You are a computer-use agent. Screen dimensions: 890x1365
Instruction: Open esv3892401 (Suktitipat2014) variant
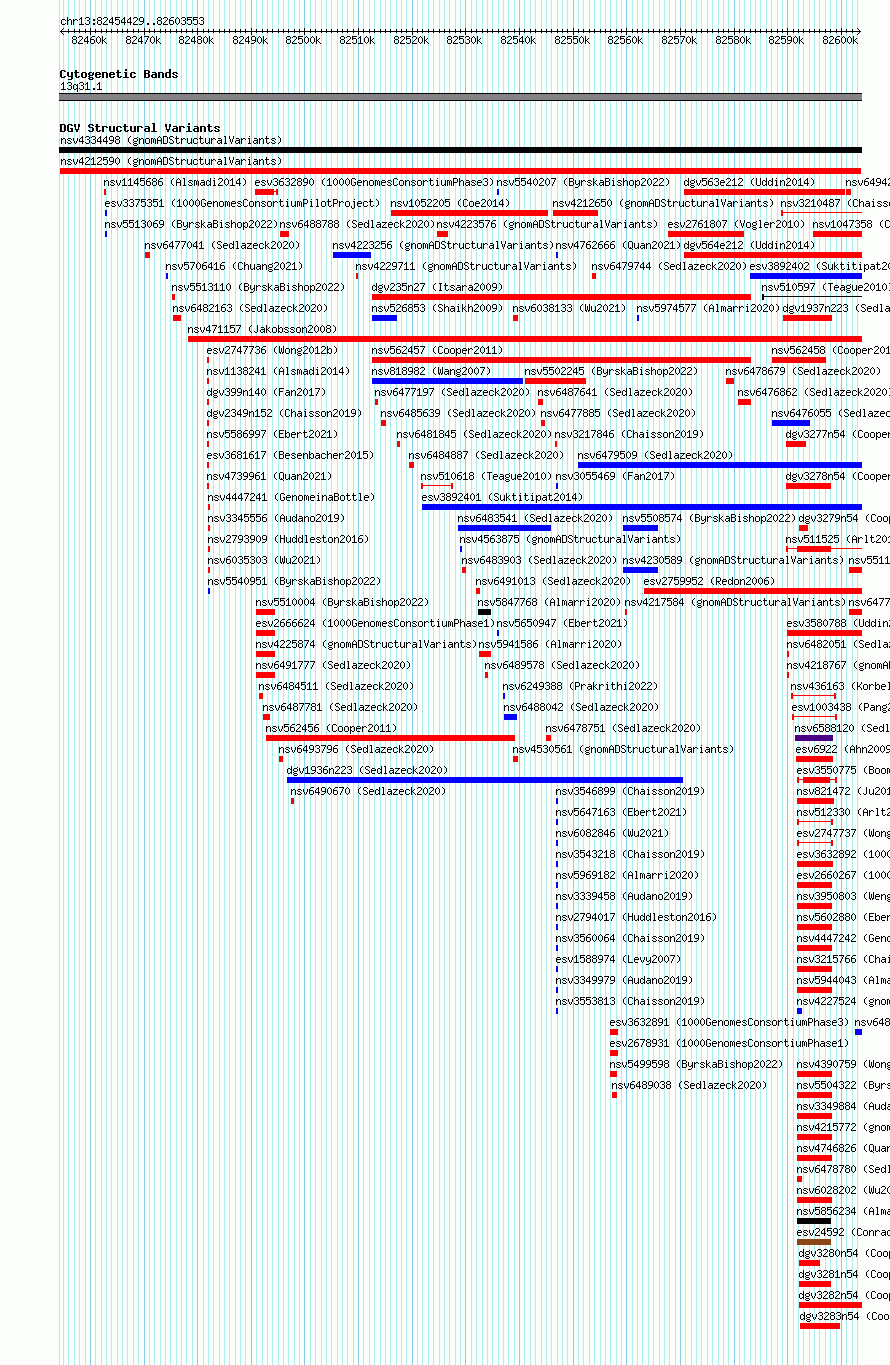501,497
